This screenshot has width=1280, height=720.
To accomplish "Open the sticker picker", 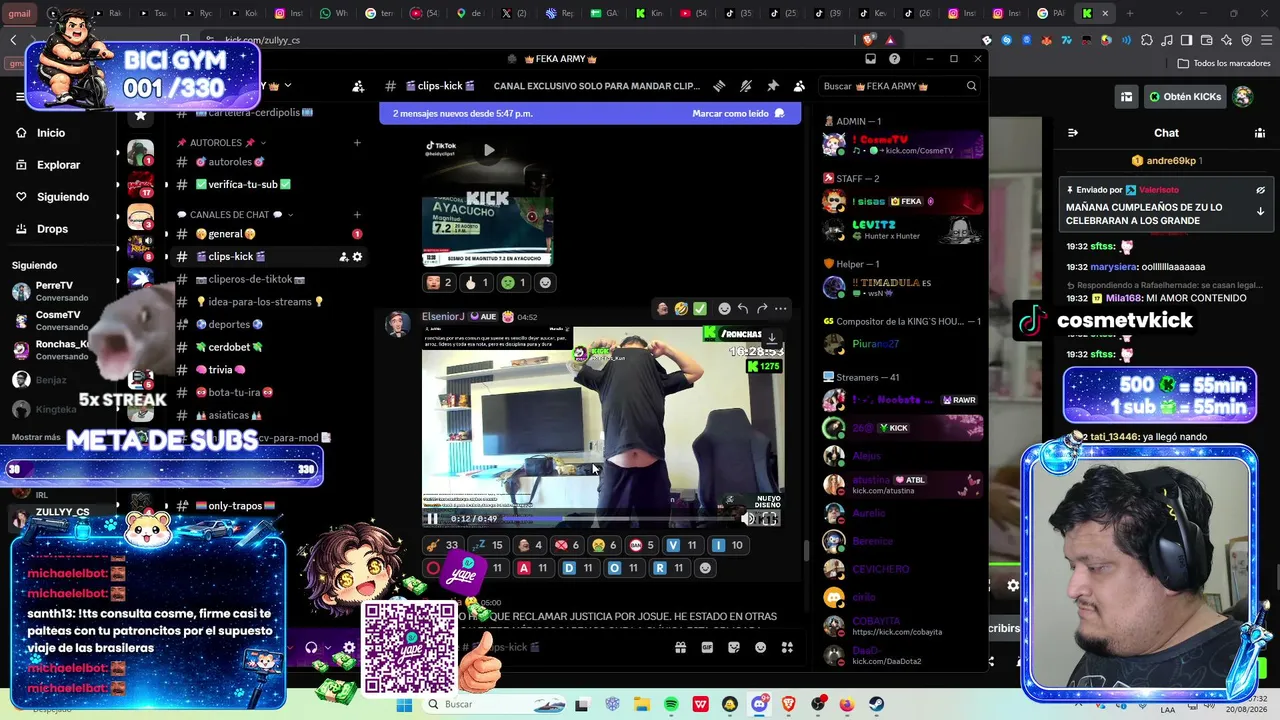I will (x=734, y=648).
